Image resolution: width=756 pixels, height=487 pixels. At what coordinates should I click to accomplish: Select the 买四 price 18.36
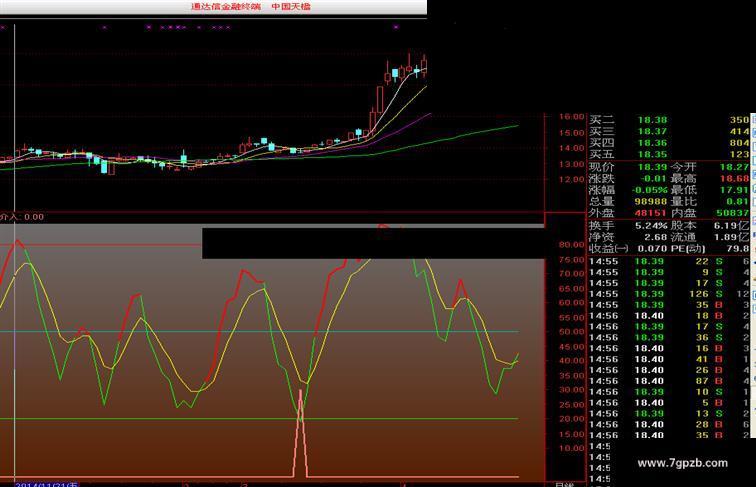[652, 143]
